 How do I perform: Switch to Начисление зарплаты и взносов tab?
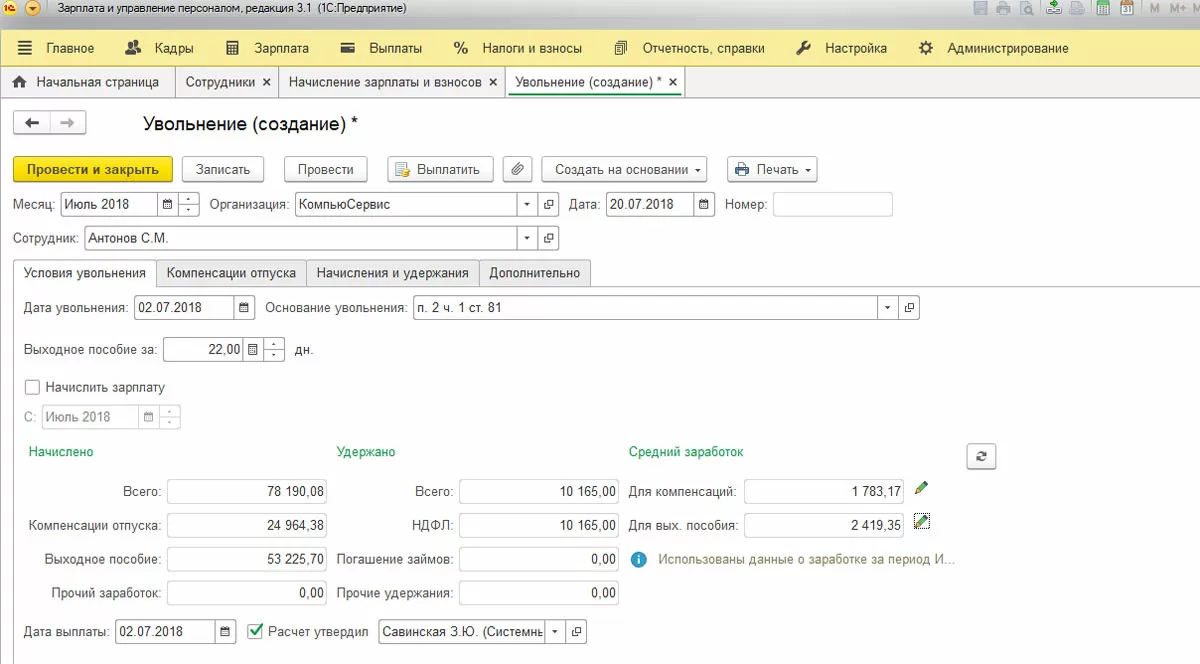pos(385,82)
